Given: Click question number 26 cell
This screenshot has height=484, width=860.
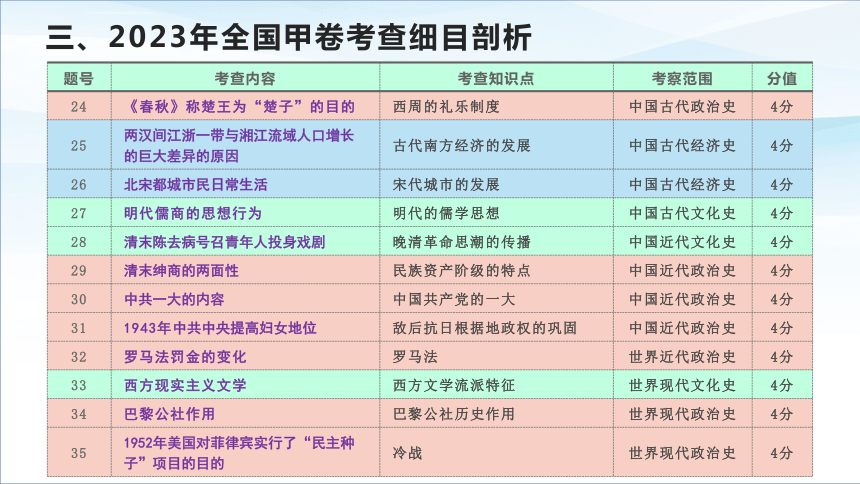Looking at the screenshot, I should [79, 184].
